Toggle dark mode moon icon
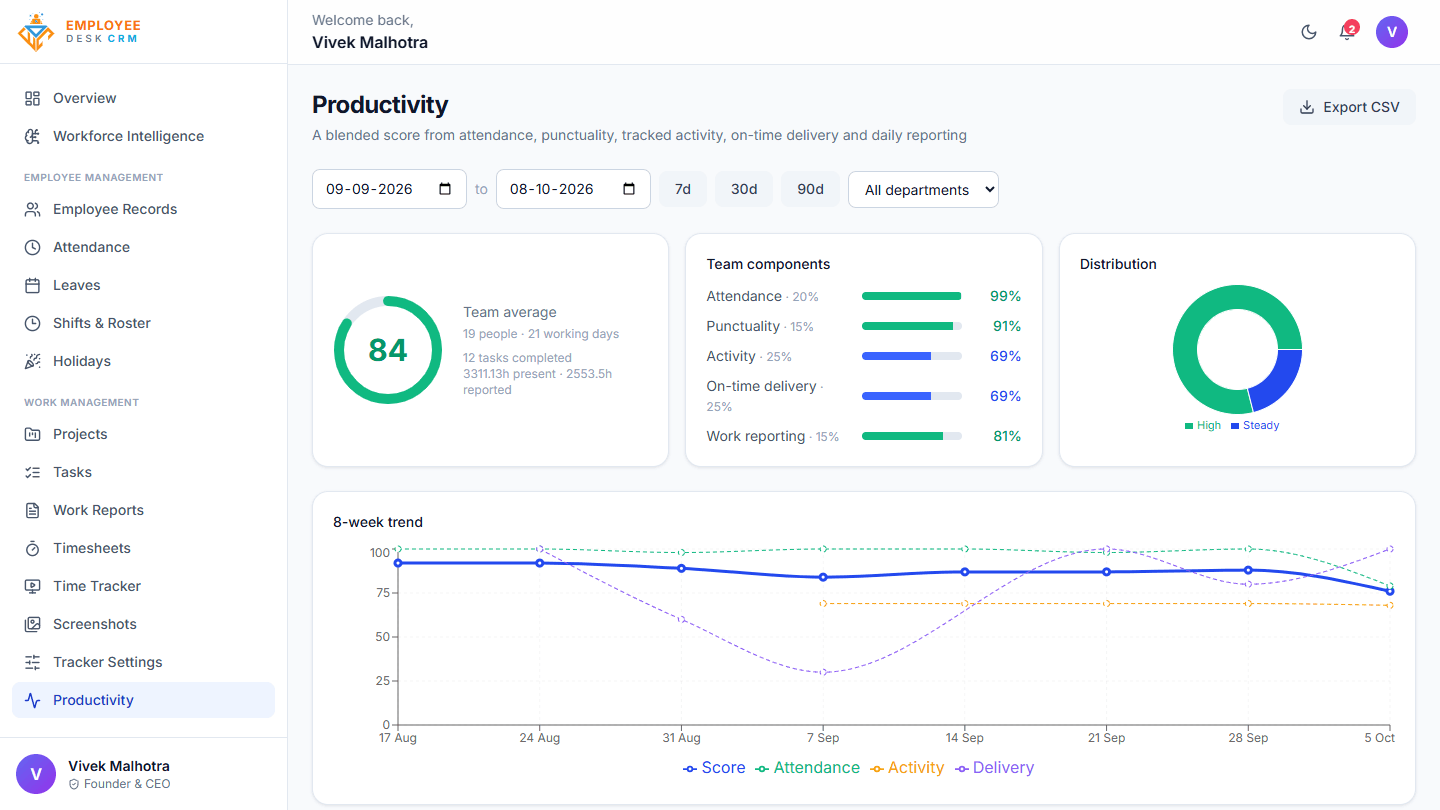 1309,32
